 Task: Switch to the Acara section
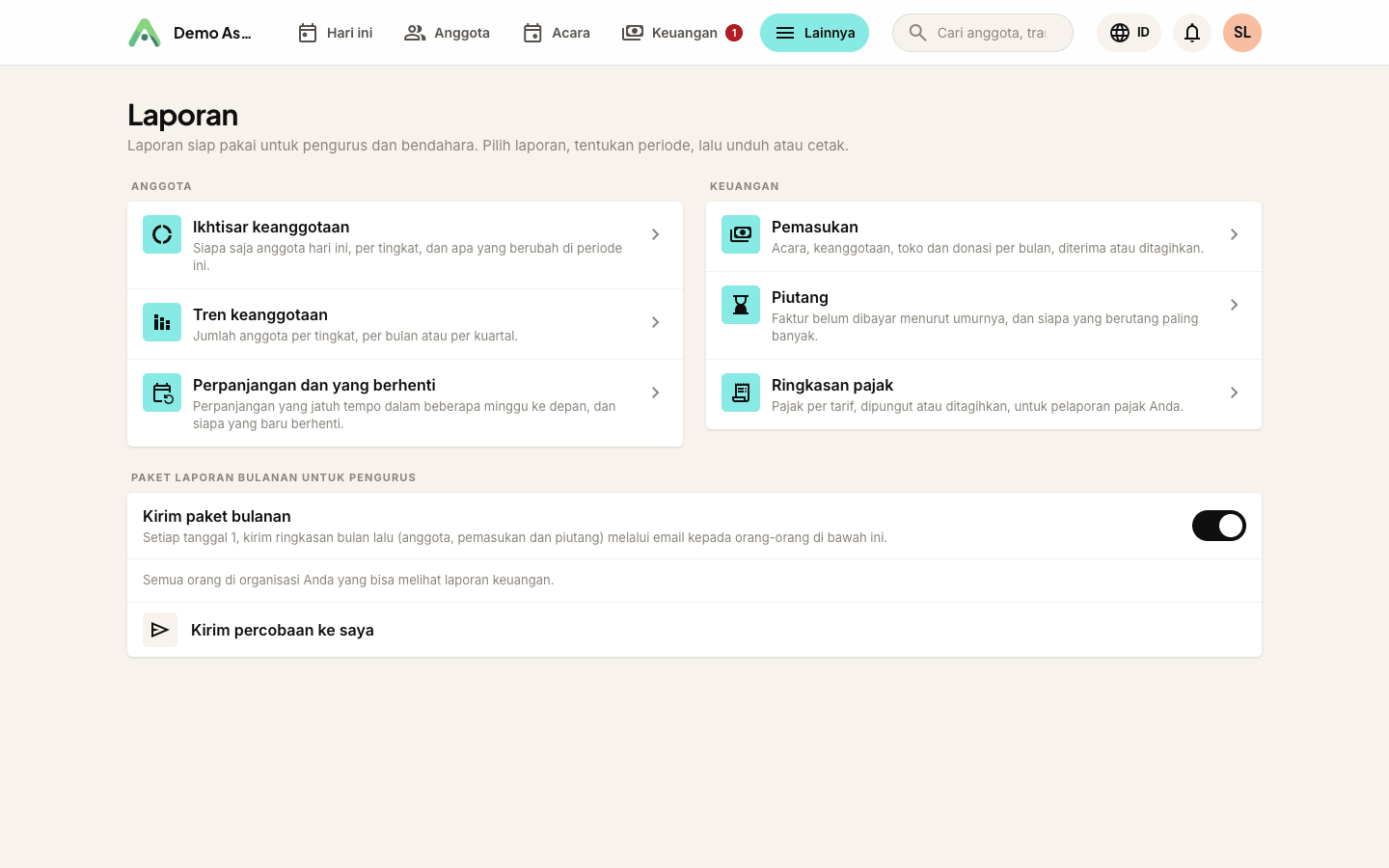coord(557,33)
